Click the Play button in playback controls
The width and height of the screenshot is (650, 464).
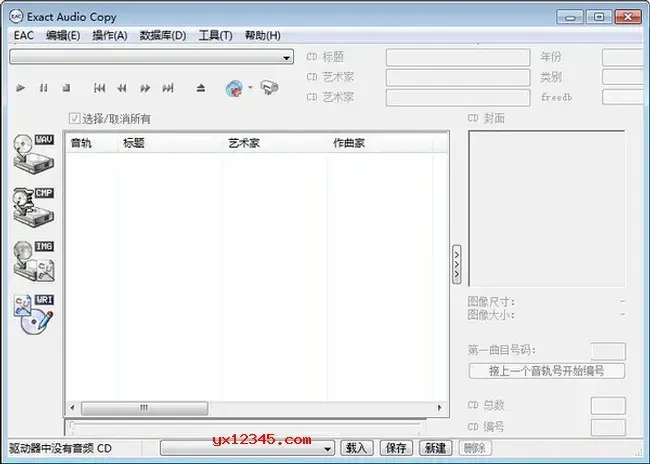(20, 88)
